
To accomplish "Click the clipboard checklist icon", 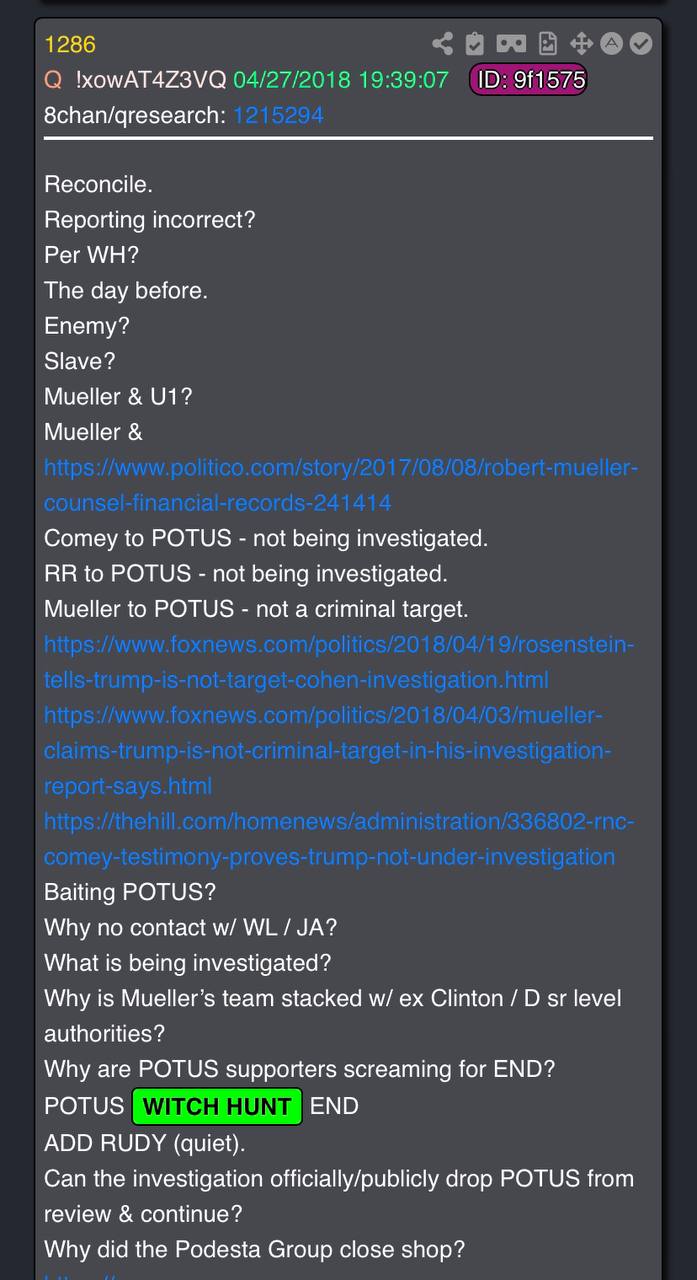I will tap(475, 44).
